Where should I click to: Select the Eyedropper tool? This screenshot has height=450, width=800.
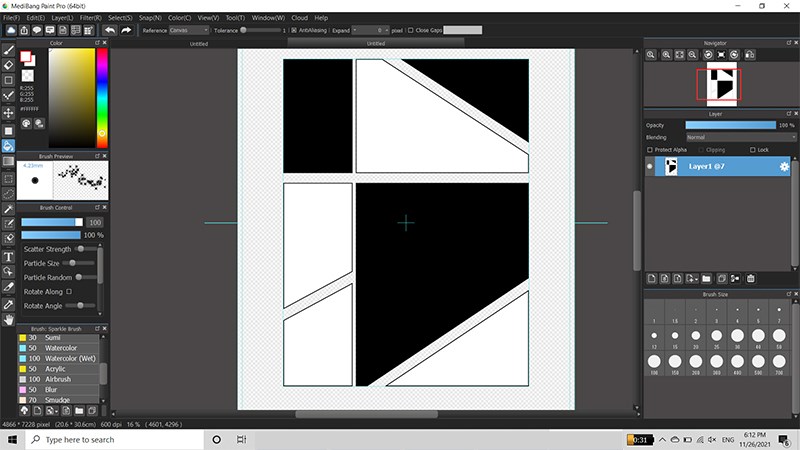click(8, 305)
